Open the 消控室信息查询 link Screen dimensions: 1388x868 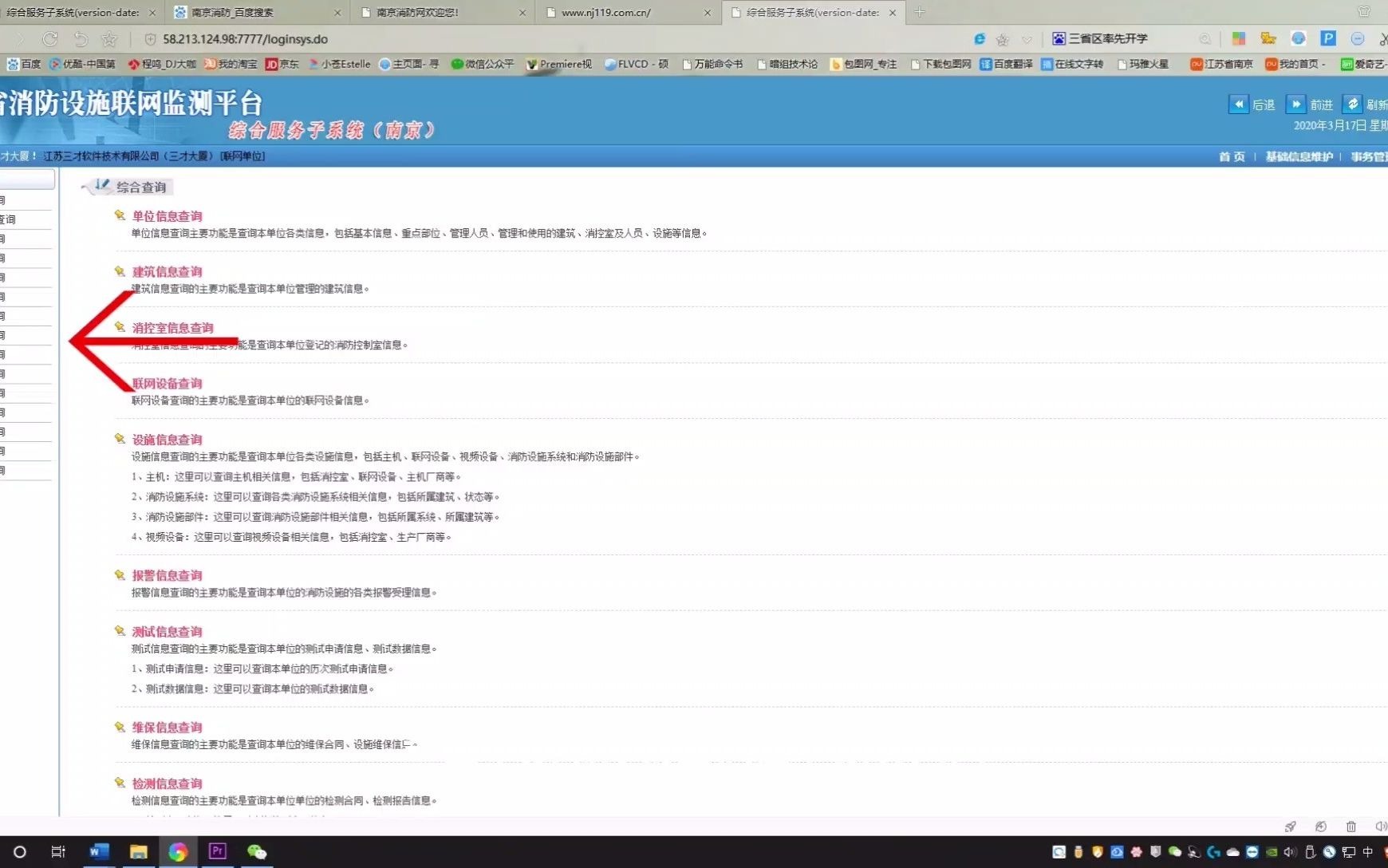pyautogui.click(x=172, y=328)
